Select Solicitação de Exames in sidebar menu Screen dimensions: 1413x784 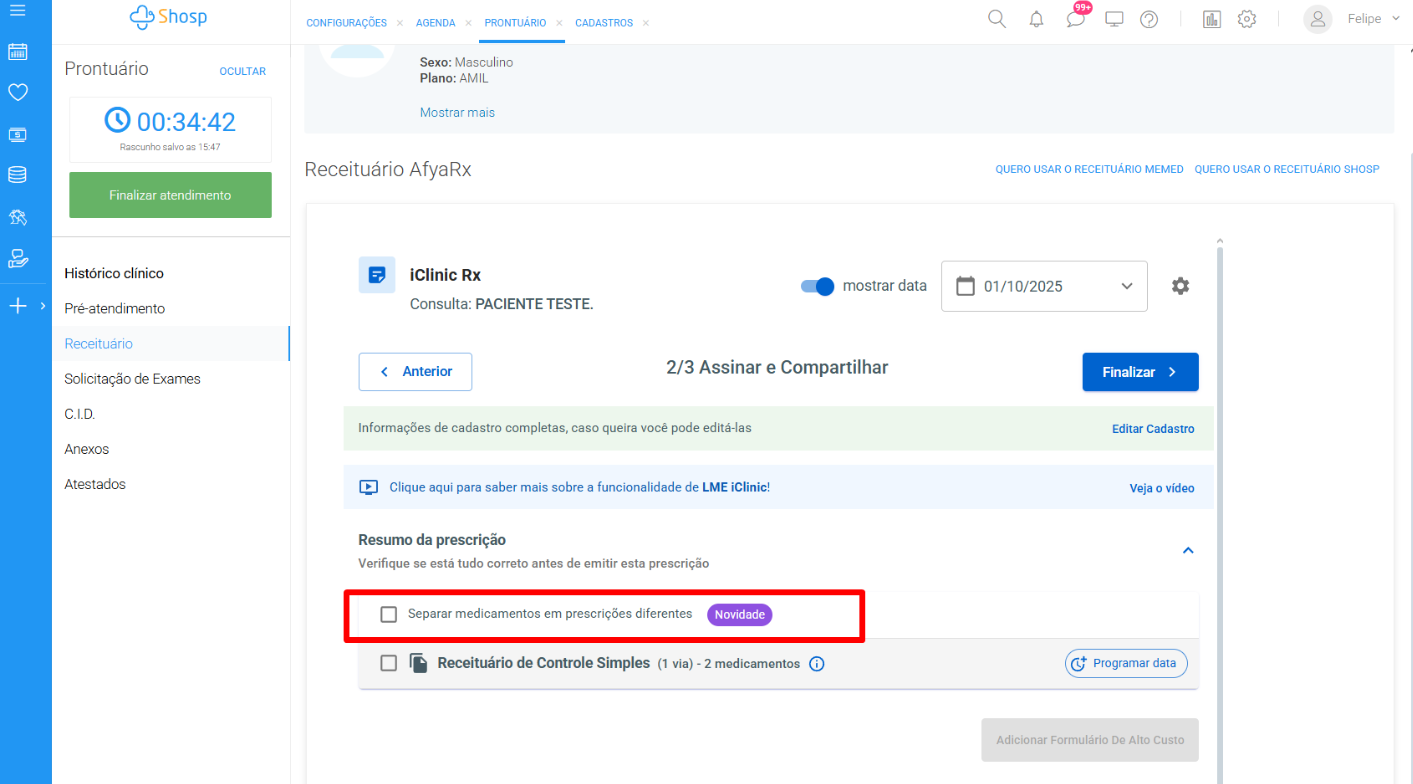(132, 379)
